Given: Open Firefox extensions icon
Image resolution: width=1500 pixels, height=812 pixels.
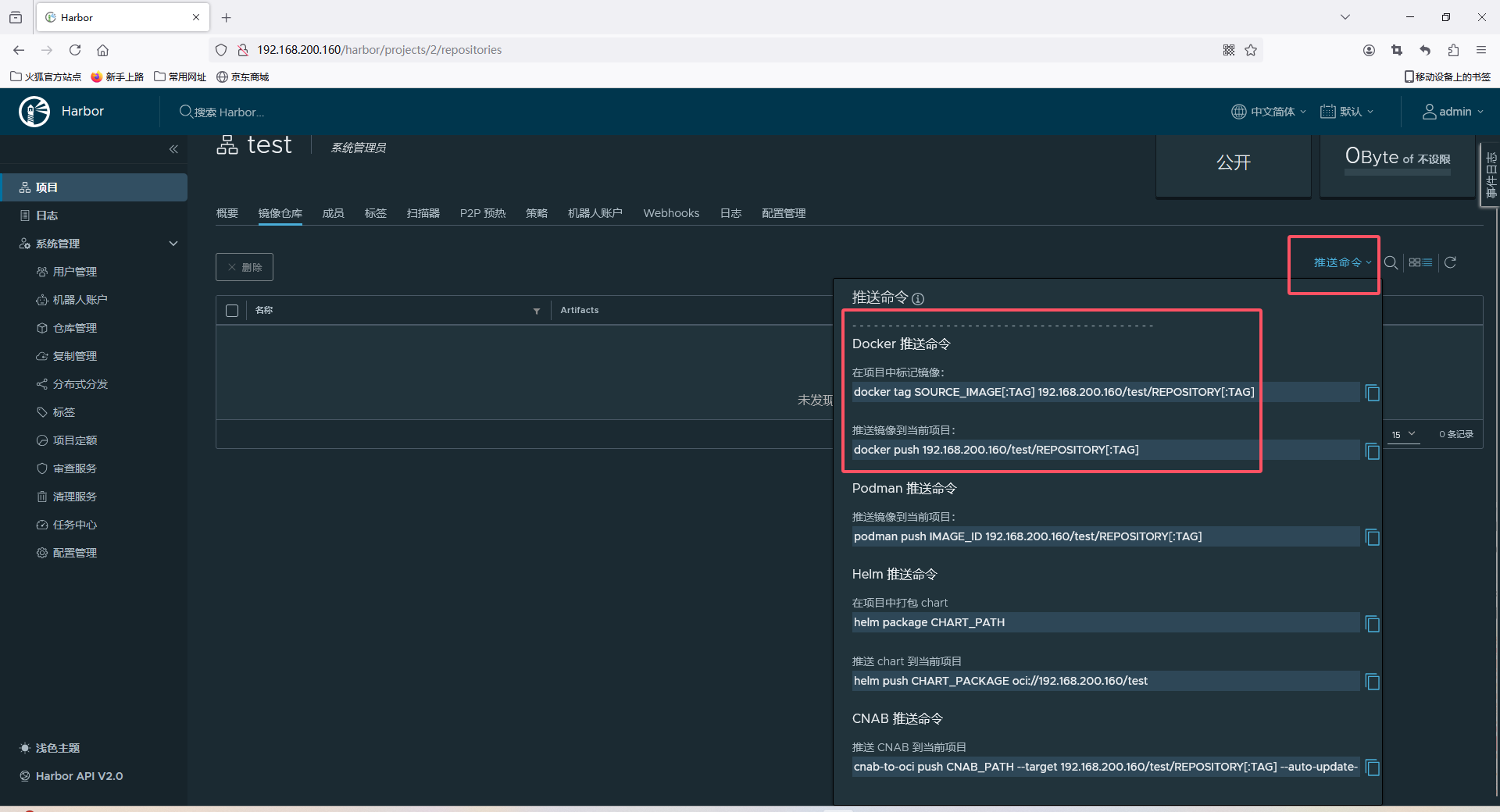Looking at the screenshot, I should point(1453,50).
